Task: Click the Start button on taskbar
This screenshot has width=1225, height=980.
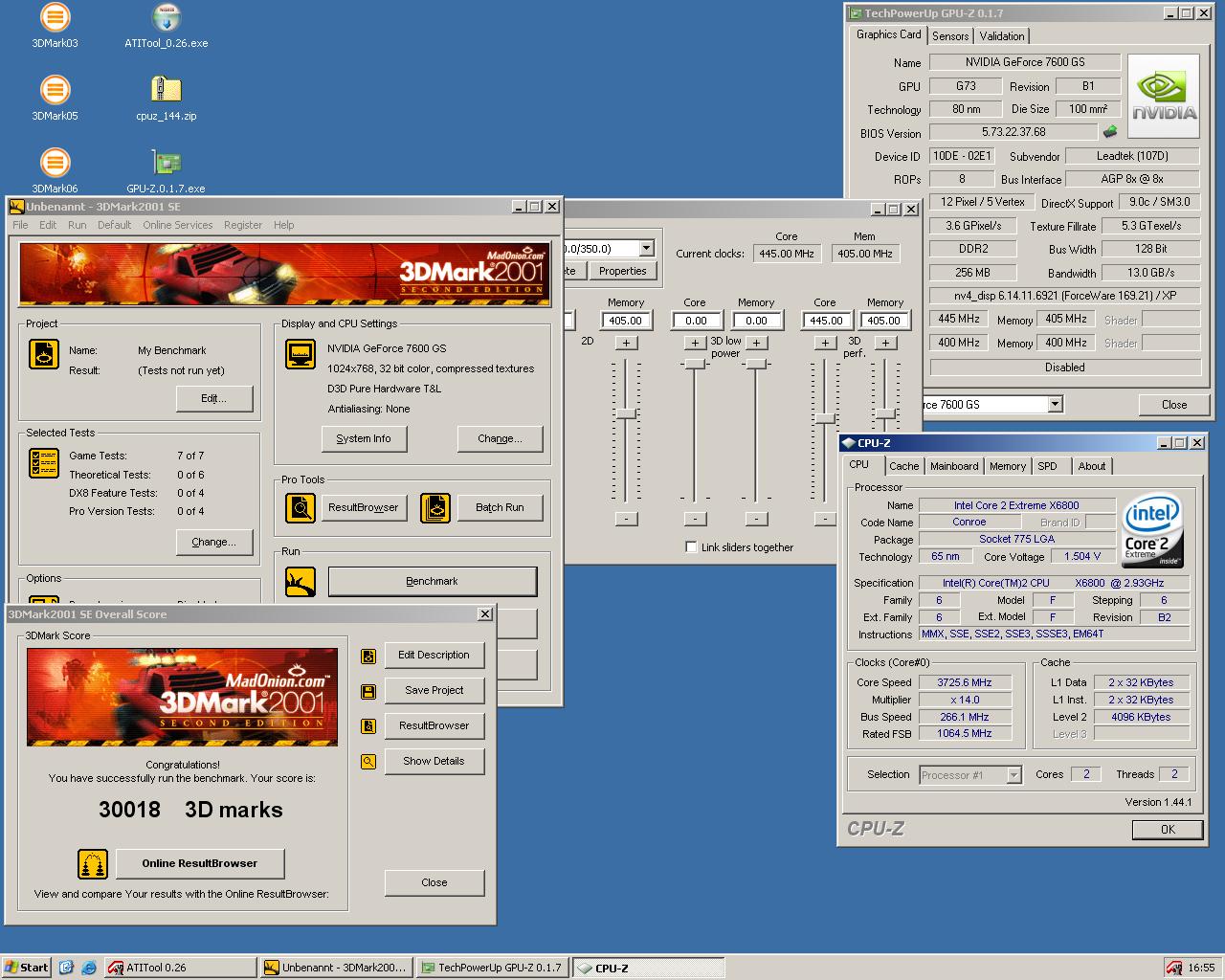Action: [26, 968]
